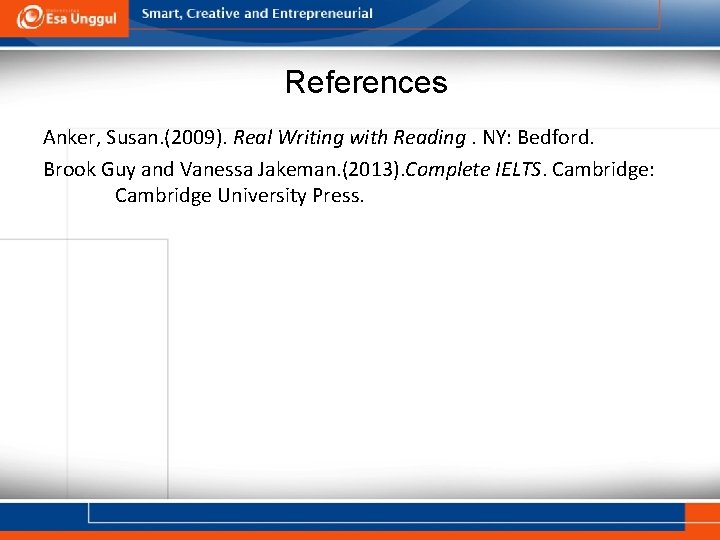
Task: Click the 'Cambridge University Press.' line
Action: [x=239, y=196]
